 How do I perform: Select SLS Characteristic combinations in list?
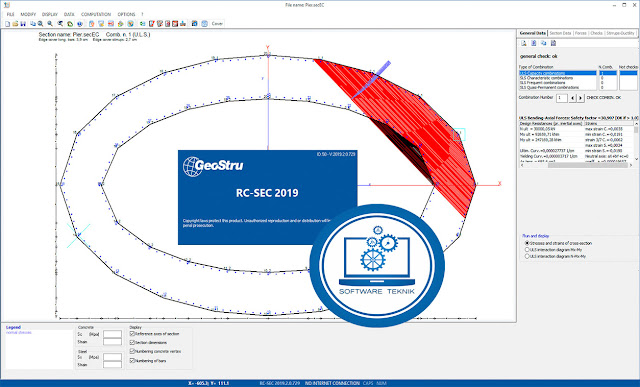pyautogui.click(x=558, y=78)
